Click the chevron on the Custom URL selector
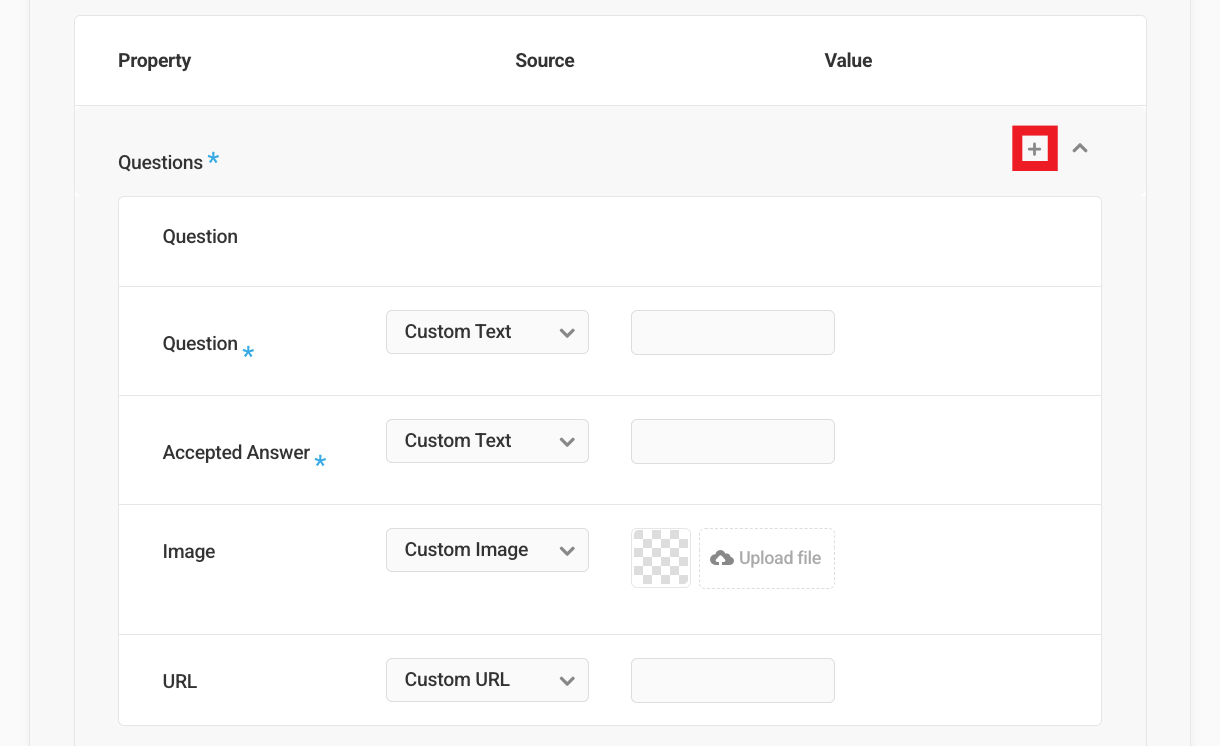This screenshot has width=1220, height=746. 567,680
